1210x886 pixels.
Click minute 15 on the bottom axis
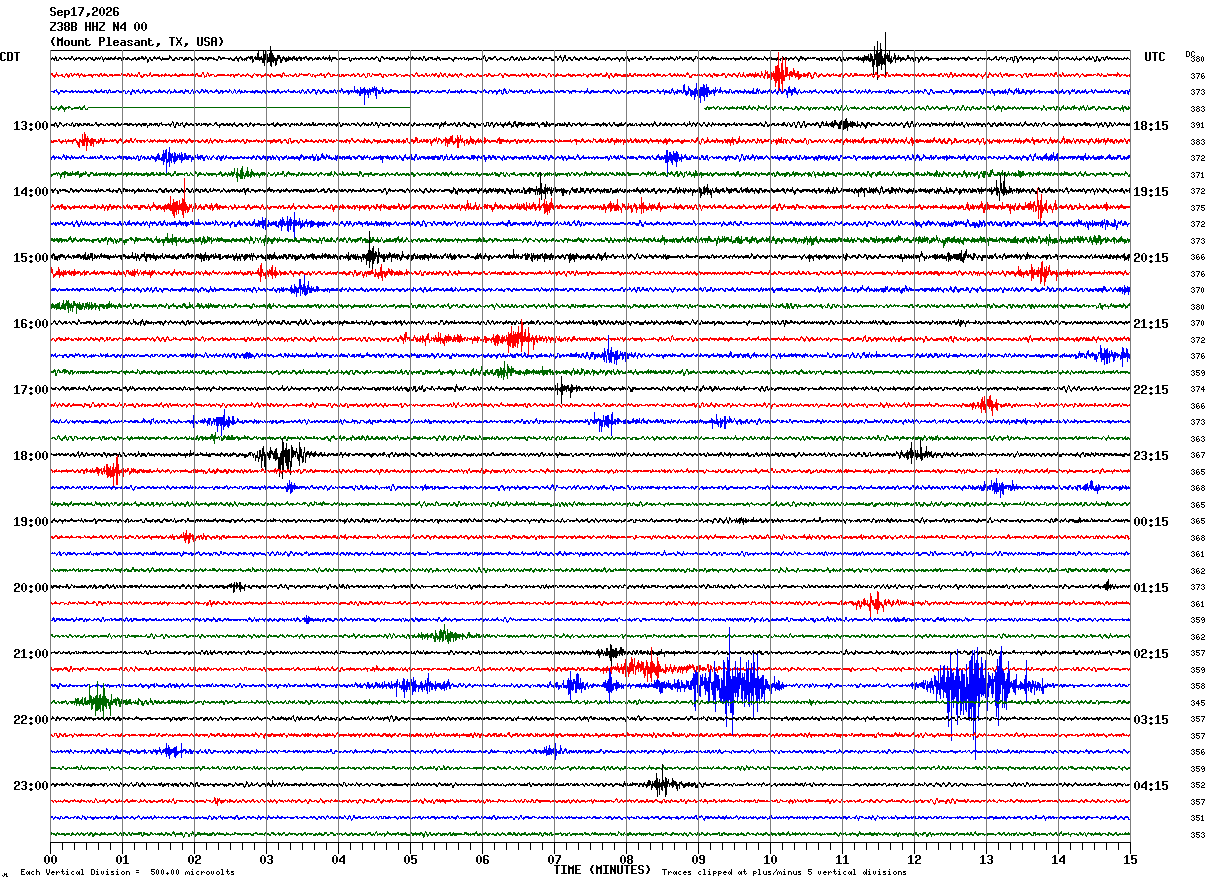[x=1130, y=859]
